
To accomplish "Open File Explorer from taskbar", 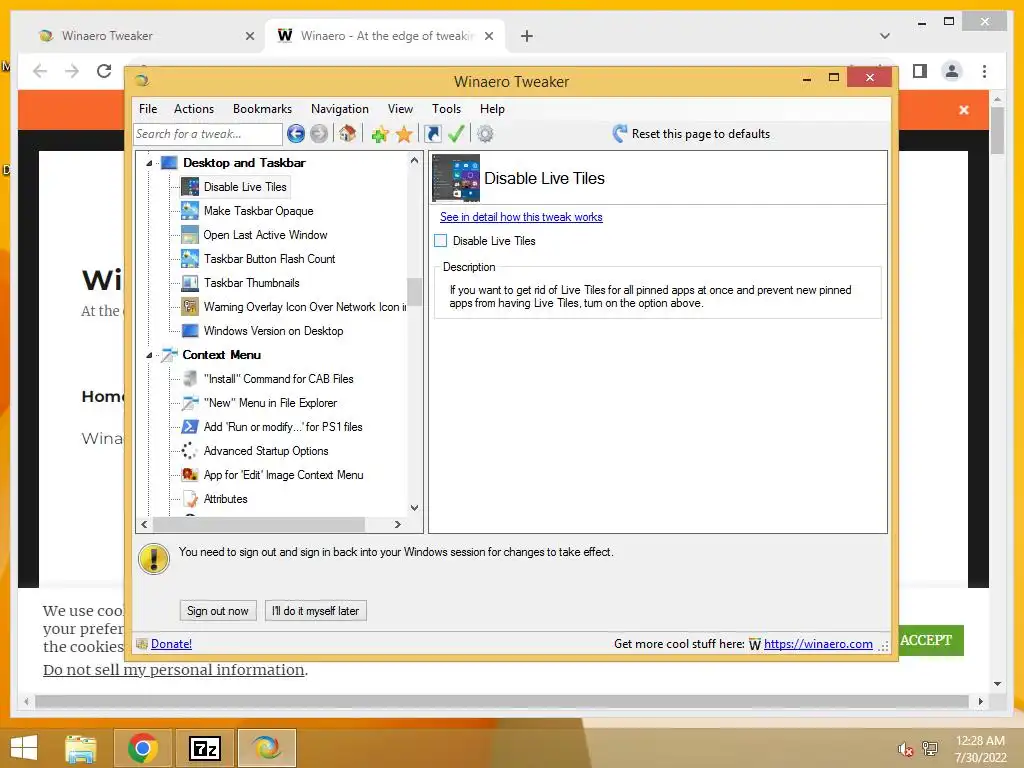I will coord(80,748).
